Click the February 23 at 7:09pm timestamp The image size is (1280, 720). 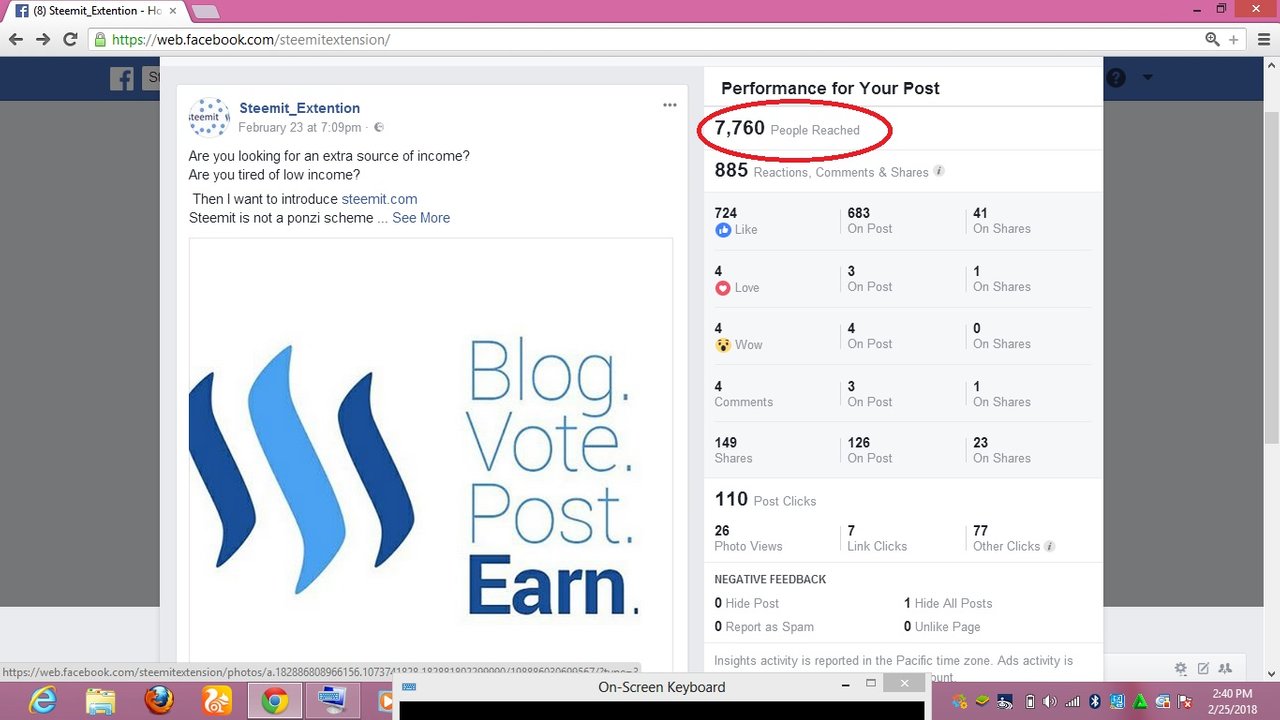click(300, 128)
